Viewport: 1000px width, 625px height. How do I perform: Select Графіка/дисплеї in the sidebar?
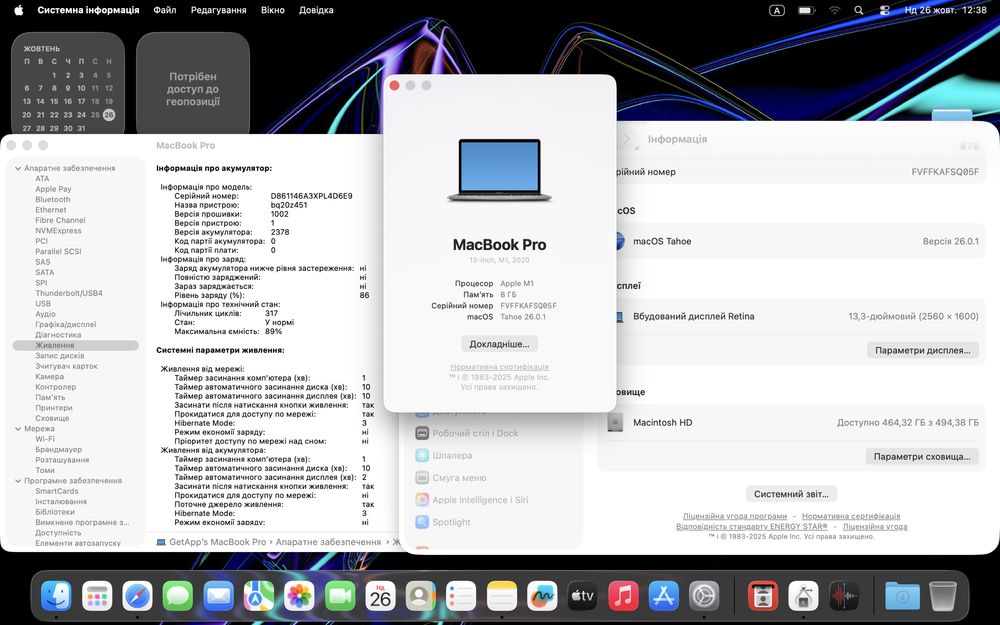click(66, 325)
